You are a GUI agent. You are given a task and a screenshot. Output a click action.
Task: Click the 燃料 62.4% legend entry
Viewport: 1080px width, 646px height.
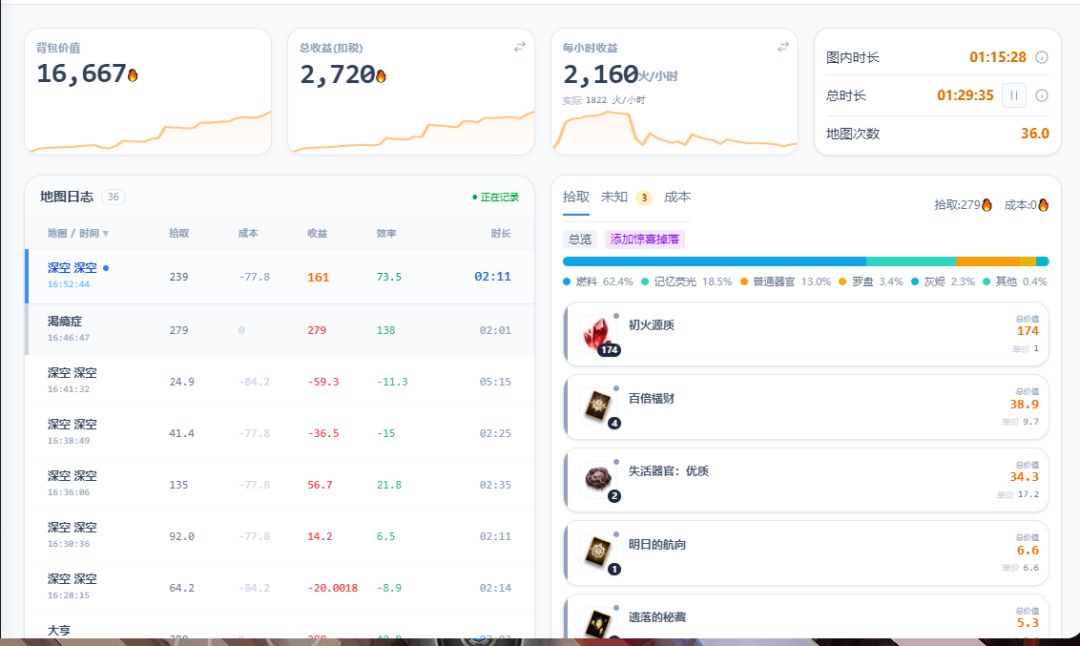[x=598, y=282]
